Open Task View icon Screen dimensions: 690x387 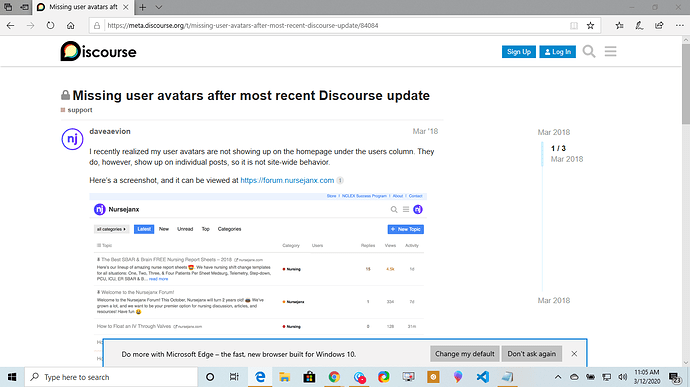(x=234, y=377)
